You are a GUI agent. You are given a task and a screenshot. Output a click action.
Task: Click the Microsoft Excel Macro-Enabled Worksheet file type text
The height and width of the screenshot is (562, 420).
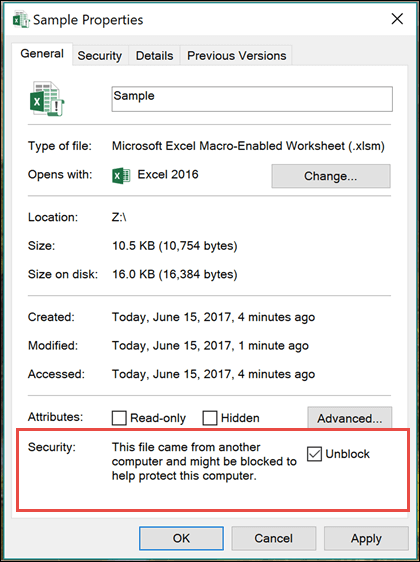pyautogui.click(x=248, y=146)
